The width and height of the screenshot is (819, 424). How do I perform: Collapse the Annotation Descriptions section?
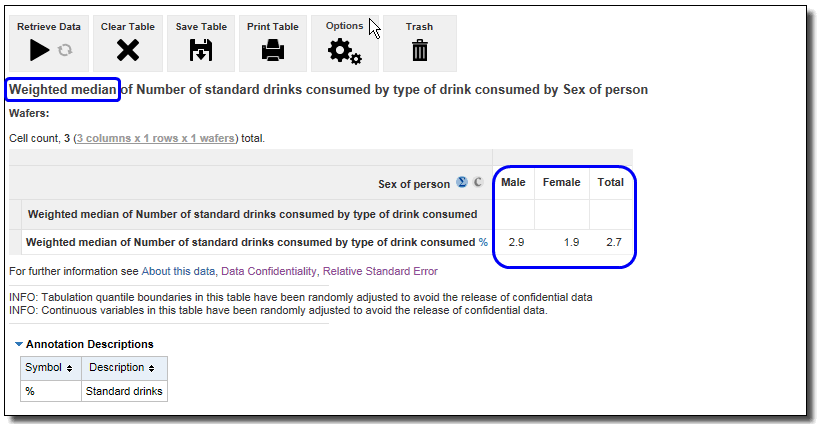(x=19, y=344)
